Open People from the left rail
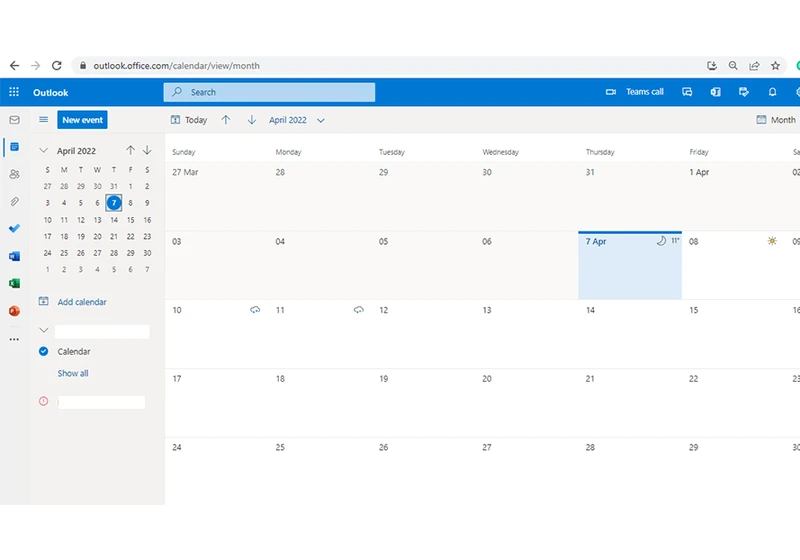Screen dimensions: 800x560 (14, 174)
